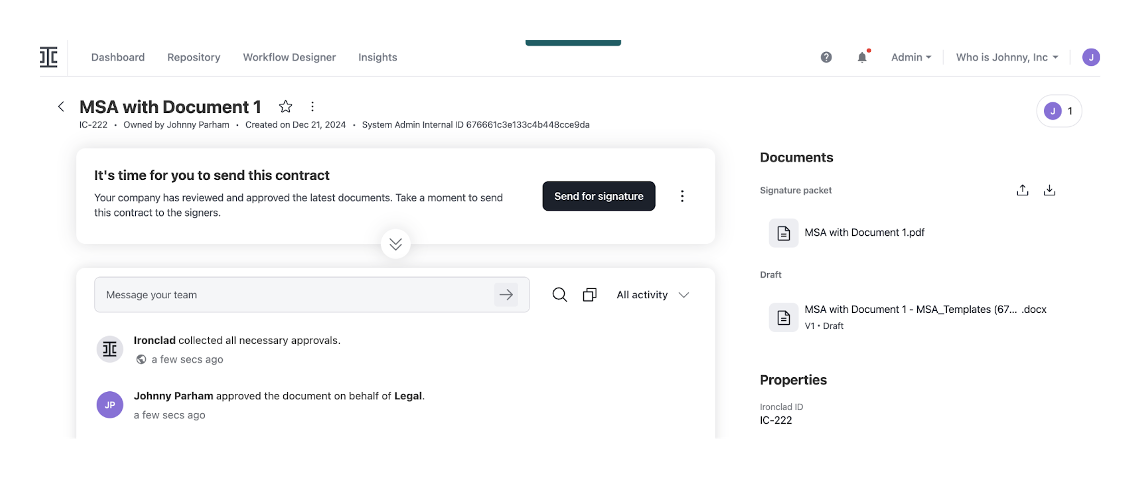Click the JP avatar in activity feed
This screenshot has width=1140, height=479.
click(x=110, y=405)
